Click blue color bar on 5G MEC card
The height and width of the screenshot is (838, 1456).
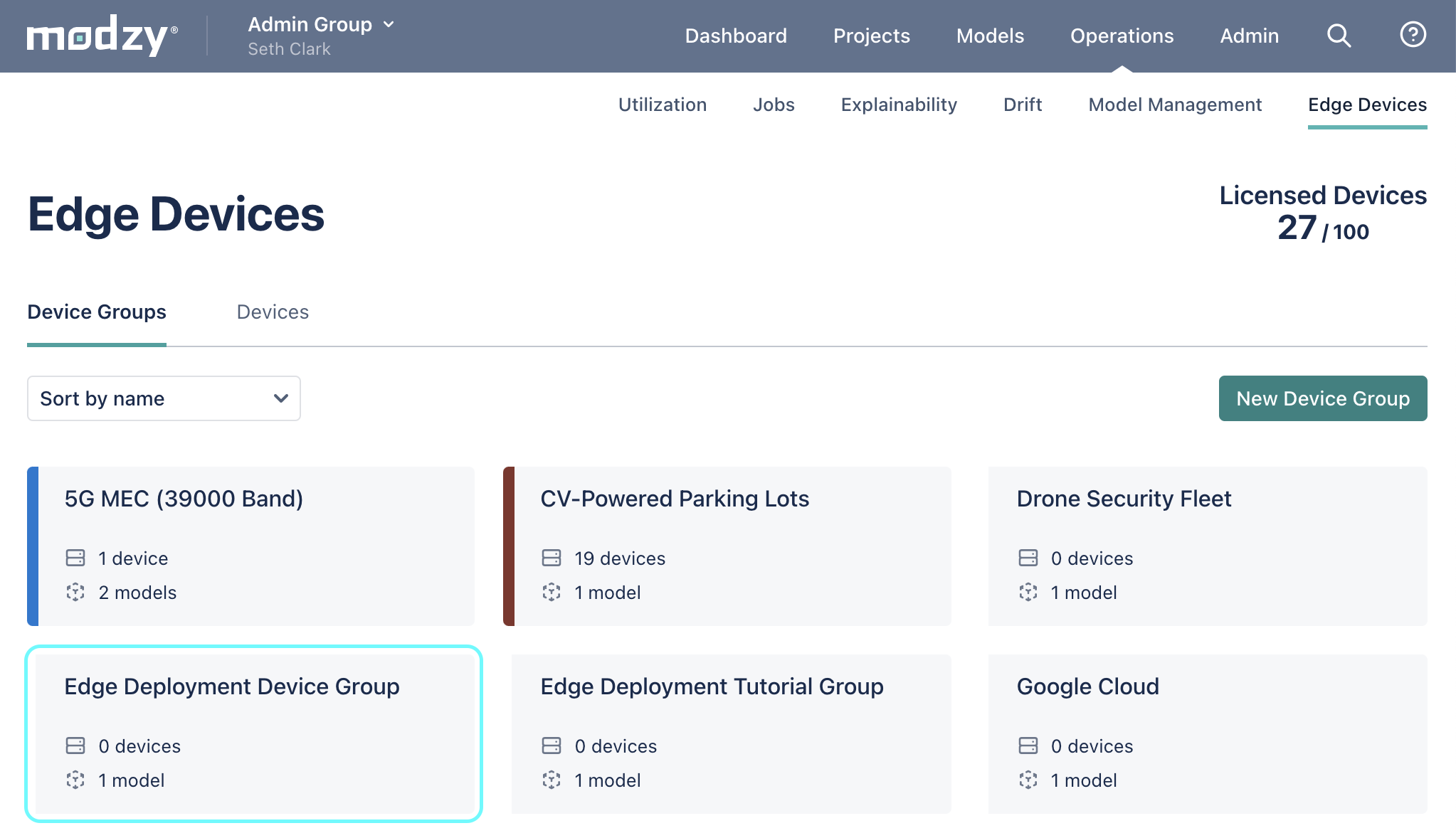[33, 546]
